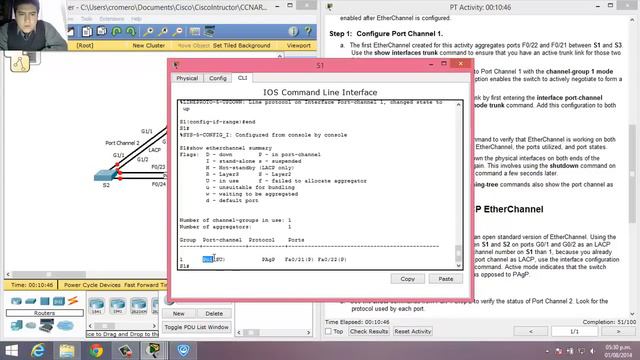Click the volume speaker tray icon
Viewport: 640px width, 360px height.
click(x=593, y=351)
